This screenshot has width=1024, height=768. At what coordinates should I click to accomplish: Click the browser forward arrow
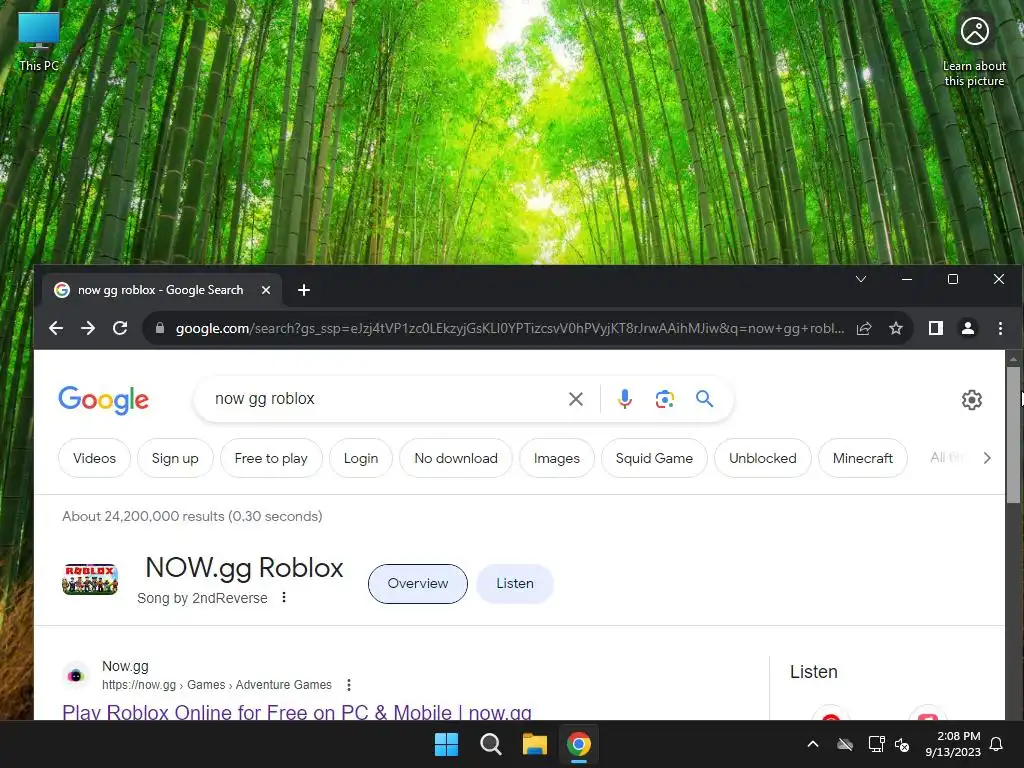click(x=88, y=328)
